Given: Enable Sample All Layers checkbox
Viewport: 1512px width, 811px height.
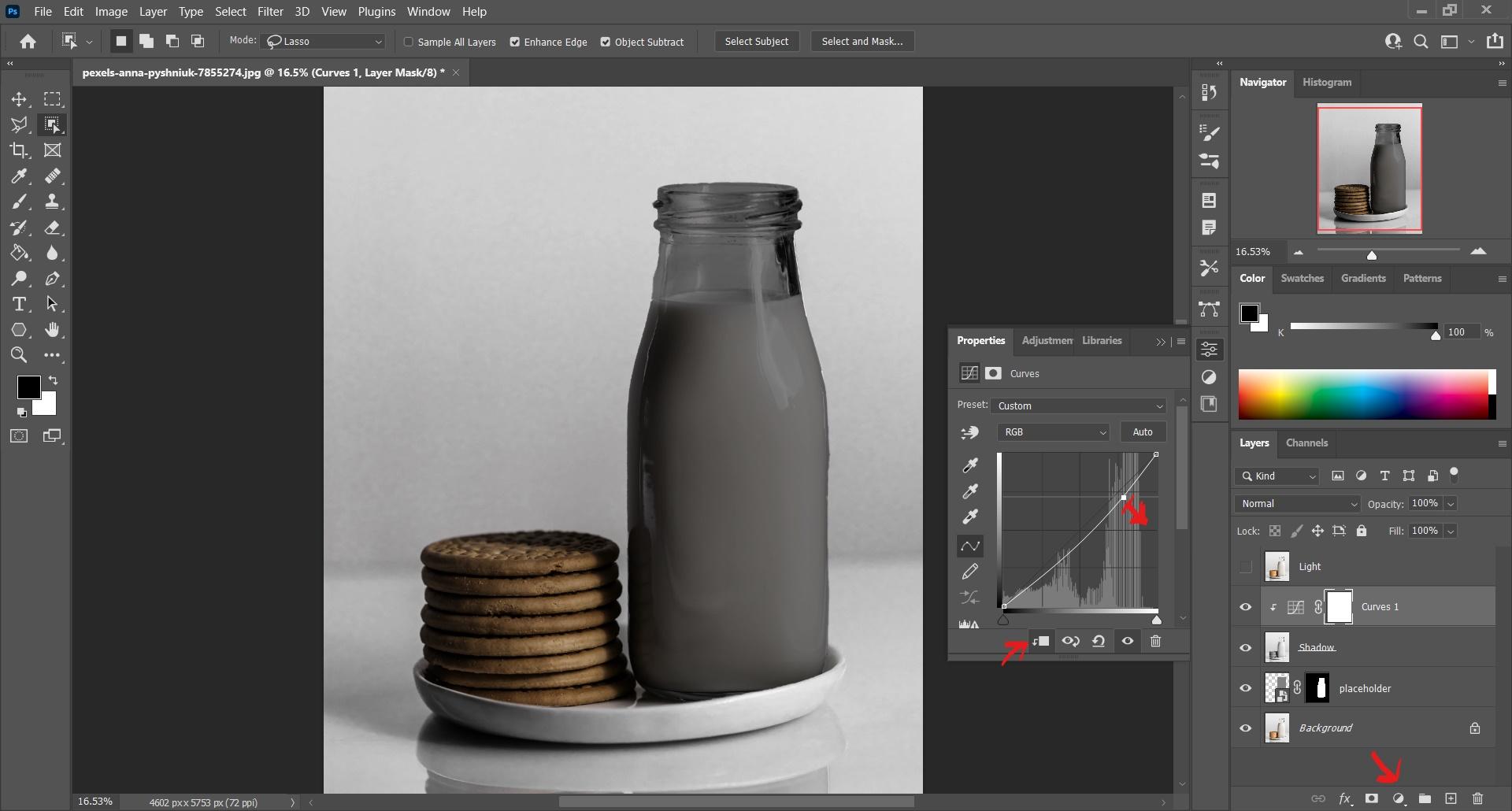Looking at the screenshot, I should [409, 42].
